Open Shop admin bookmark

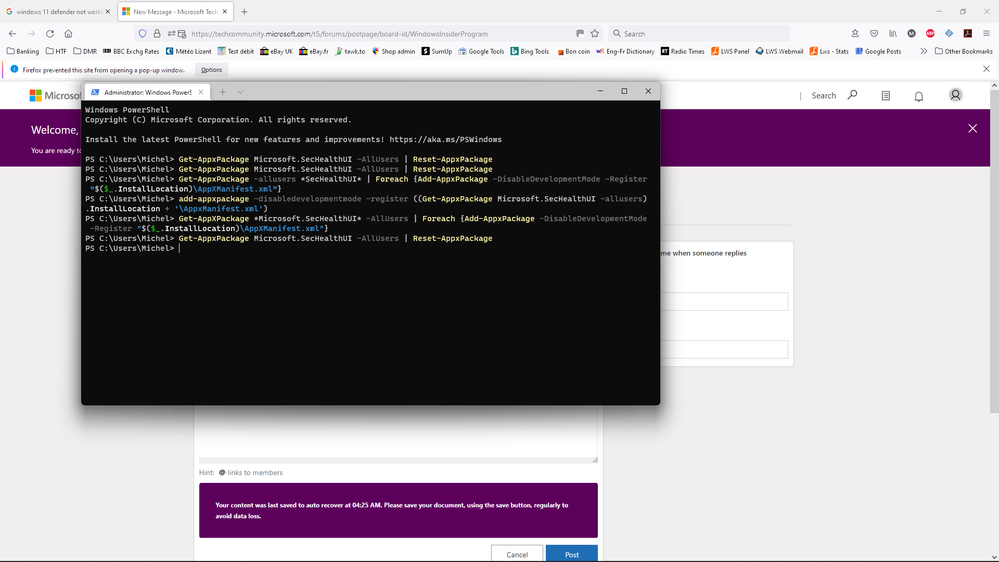(392, 51)
